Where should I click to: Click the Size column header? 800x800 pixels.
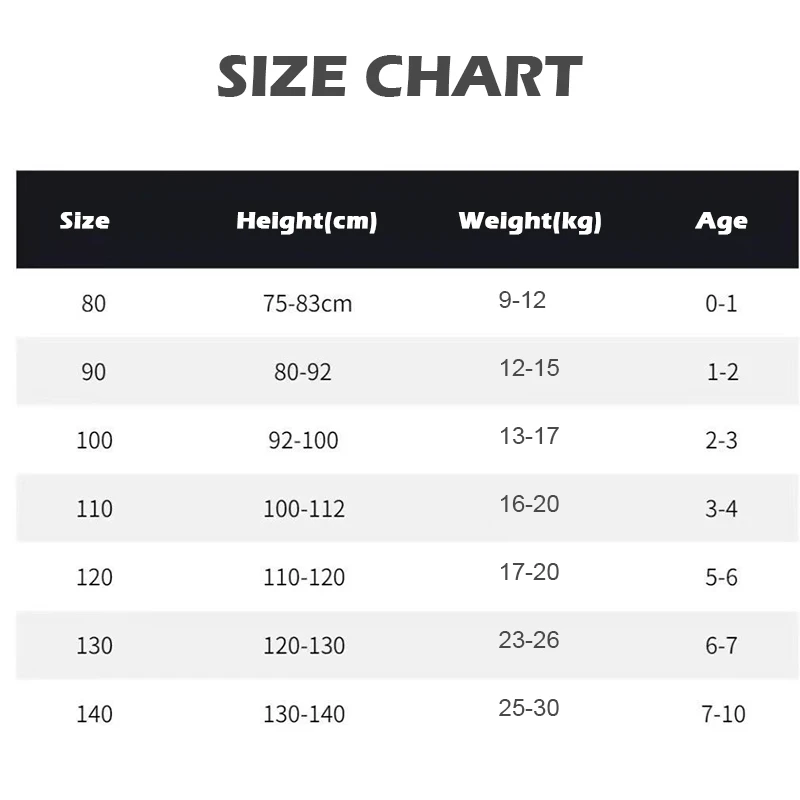click(x=85, y=221)
